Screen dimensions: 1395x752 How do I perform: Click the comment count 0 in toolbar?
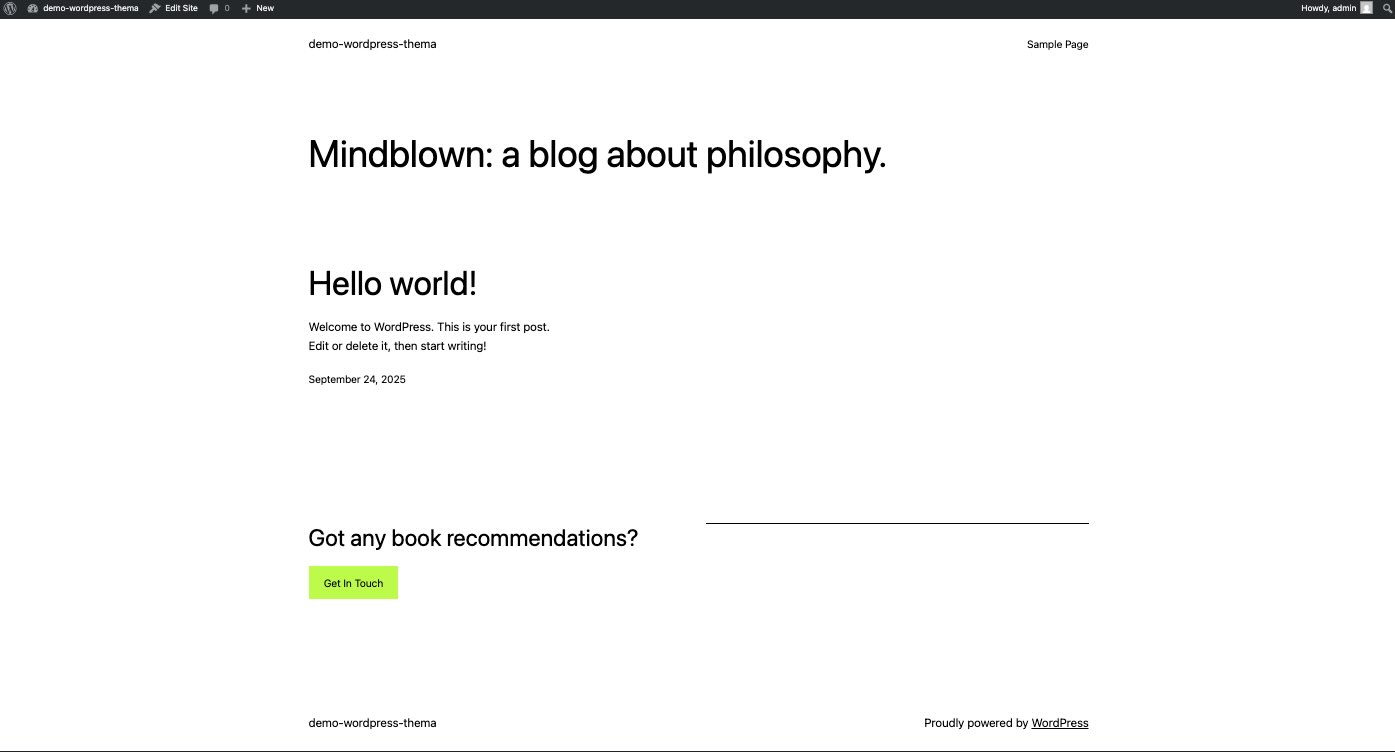(226, 8)
